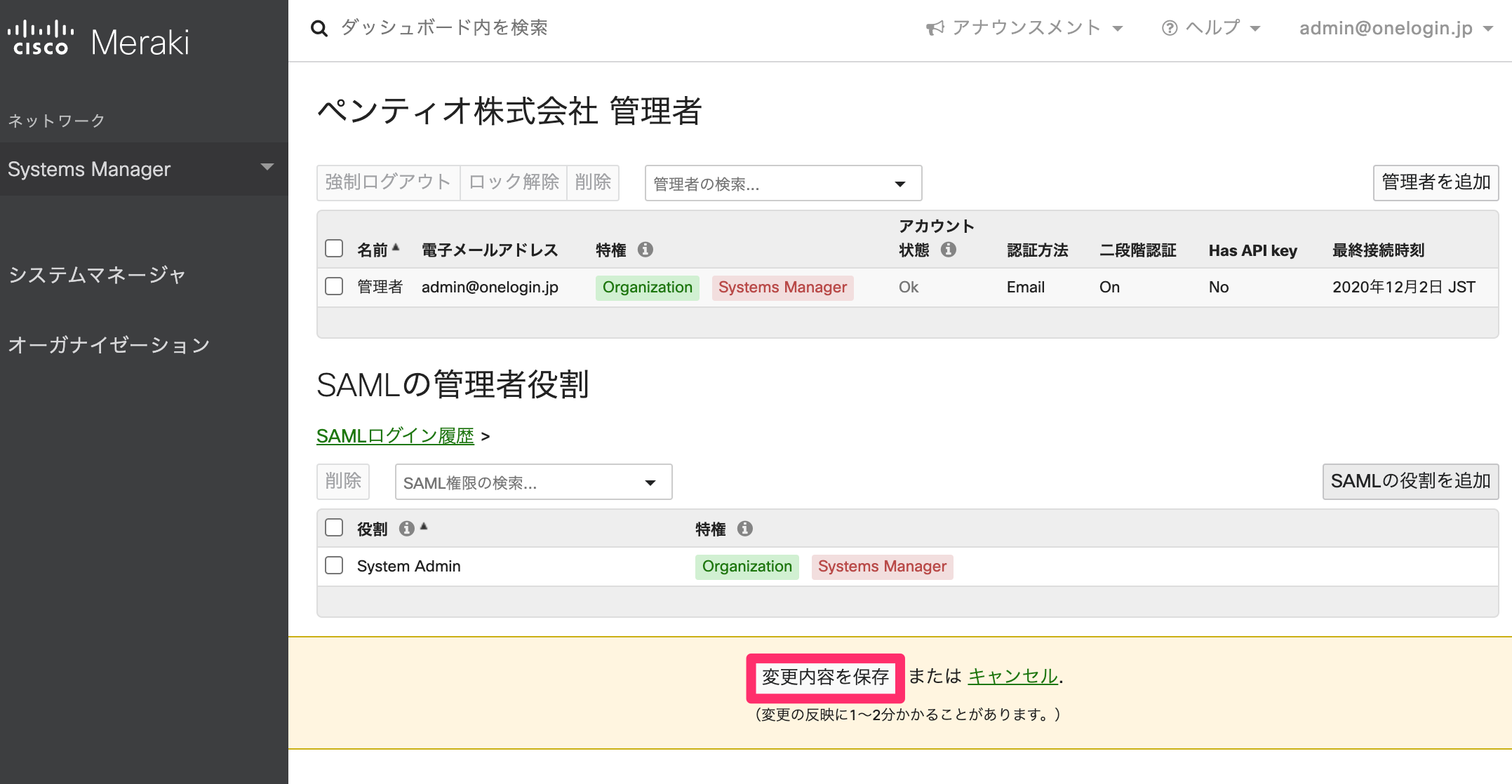Check the 管理者 admin@onelogin.jp row checkbox
The height and width of the screenshot is (784, 1512).
click(334, 286)
